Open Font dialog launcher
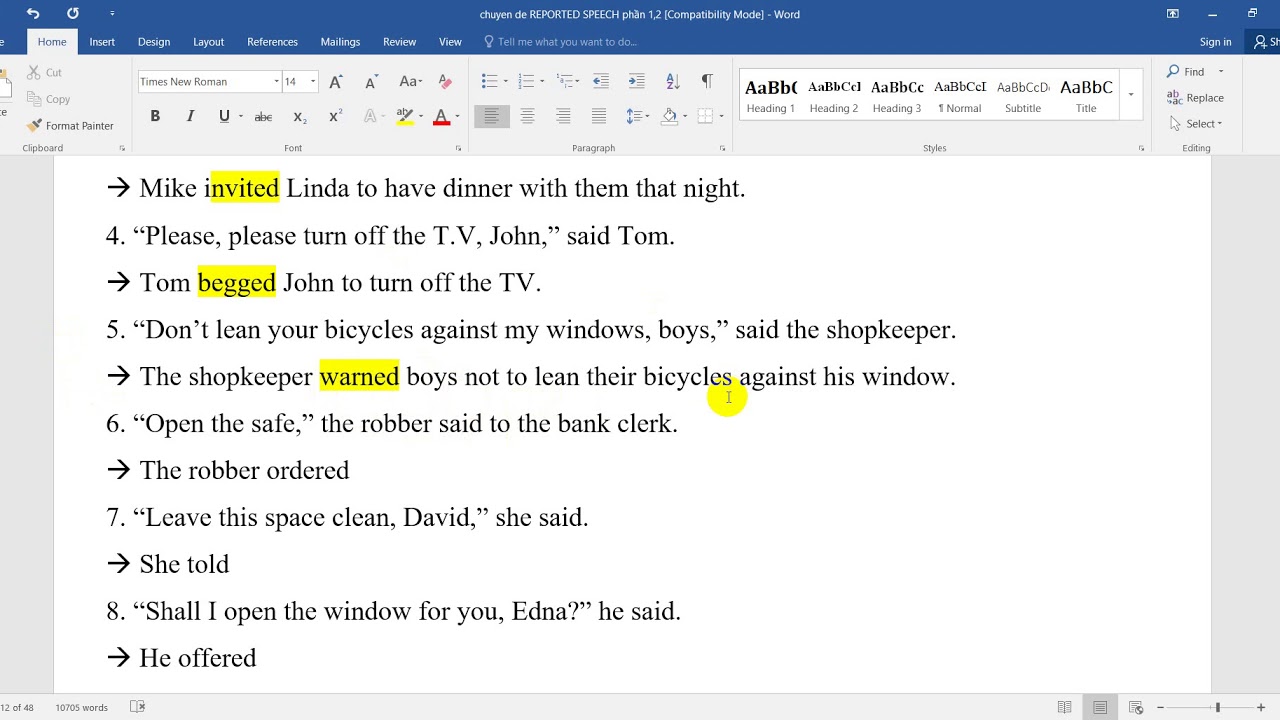 (458, 148)
